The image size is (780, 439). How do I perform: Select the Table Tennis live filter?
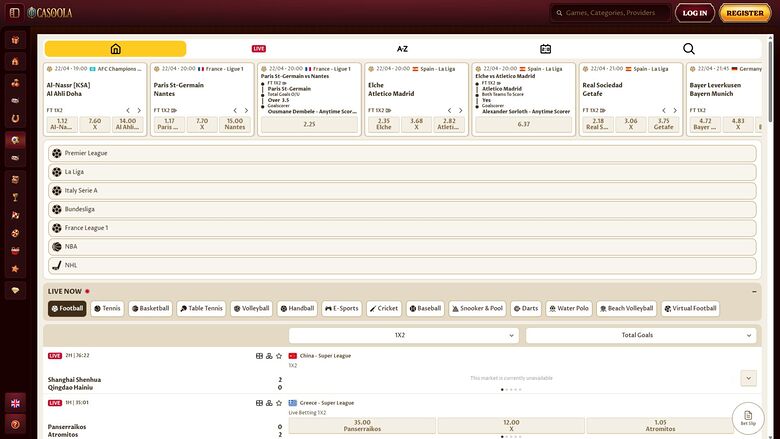click(x=201, y=308)
